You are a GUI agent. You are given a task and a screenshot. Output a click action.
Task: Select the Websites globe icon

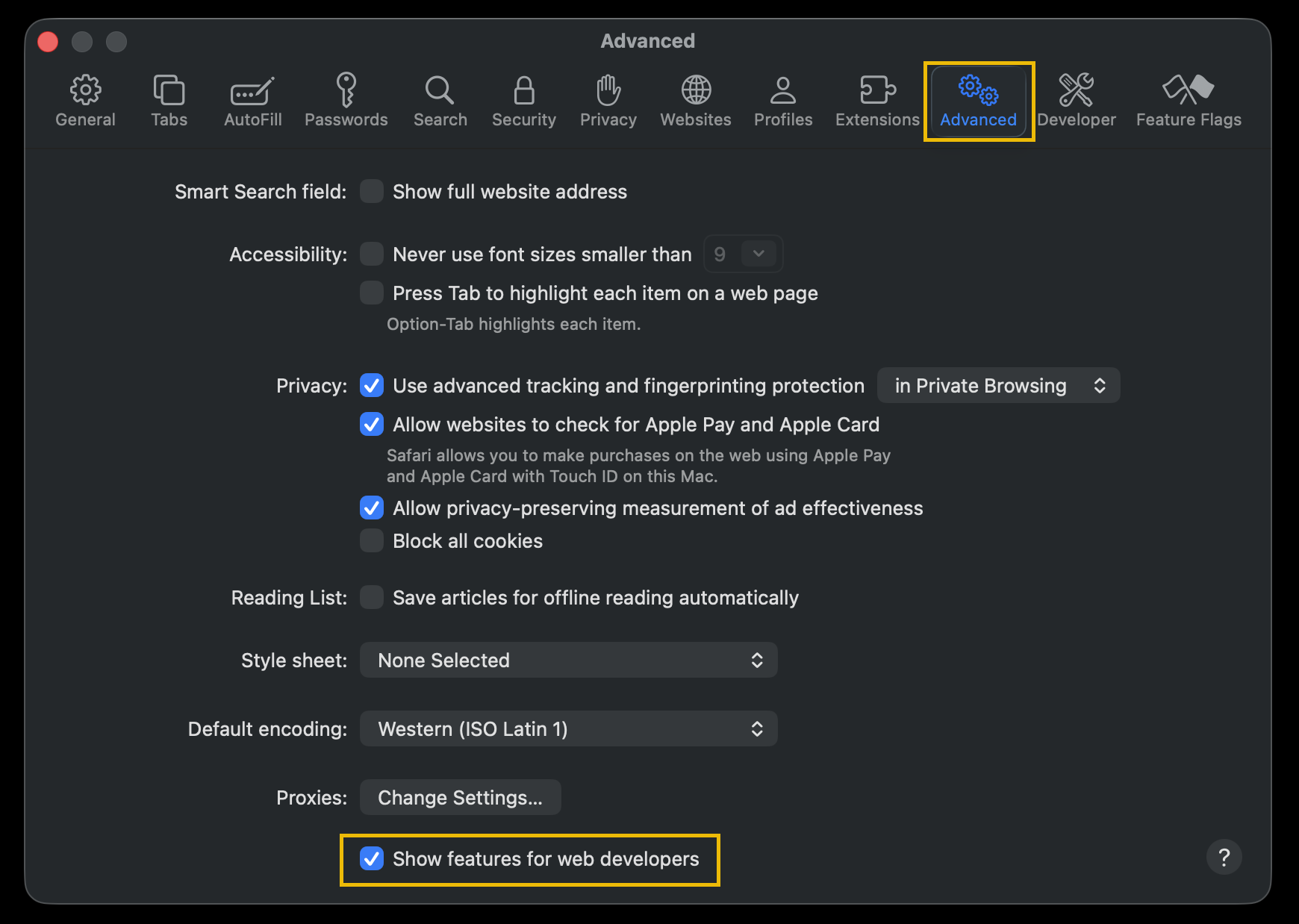pyautogui.click(x=695, y=90)
